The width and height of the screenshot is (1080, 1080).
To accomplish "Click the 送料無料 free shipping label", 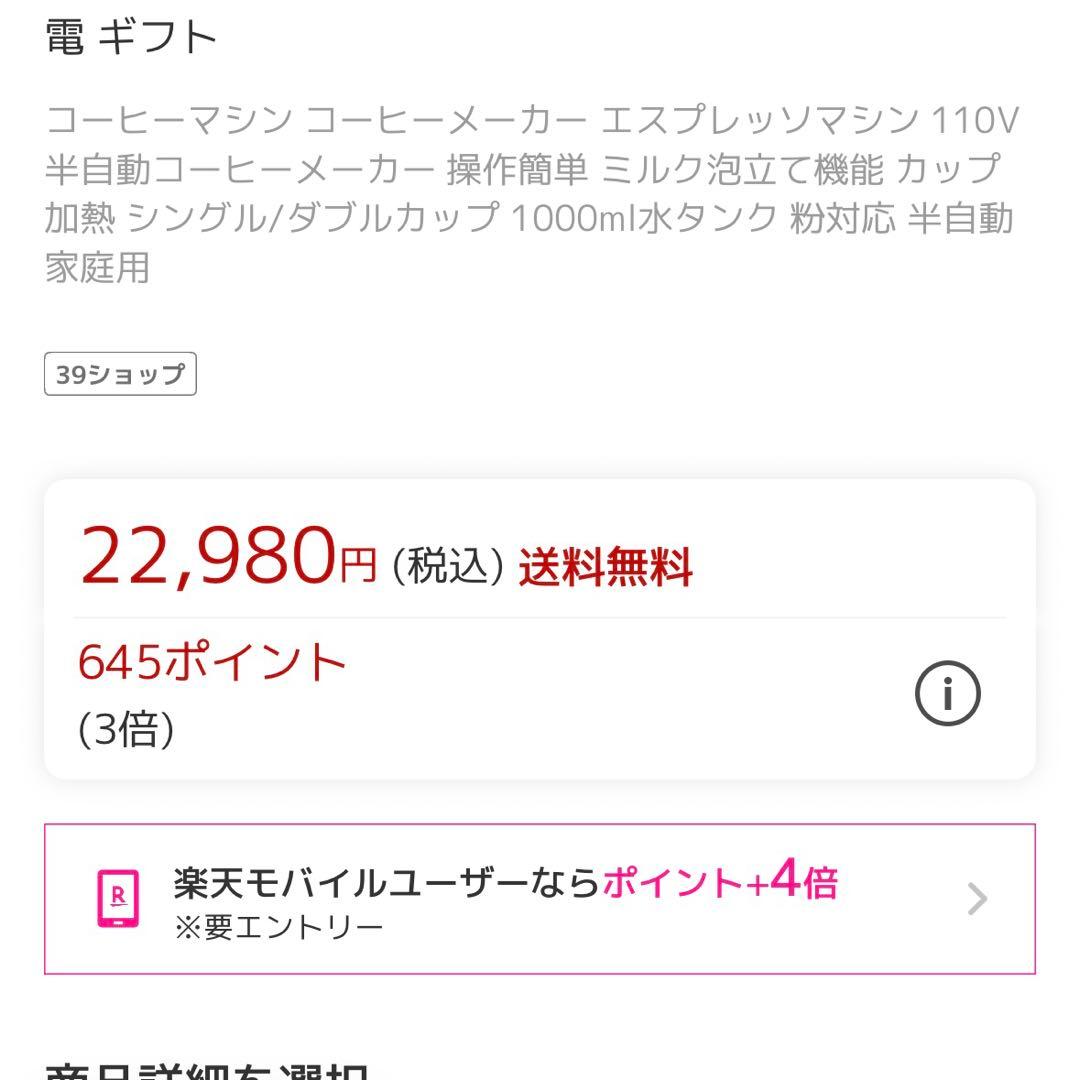I will 605,567.
